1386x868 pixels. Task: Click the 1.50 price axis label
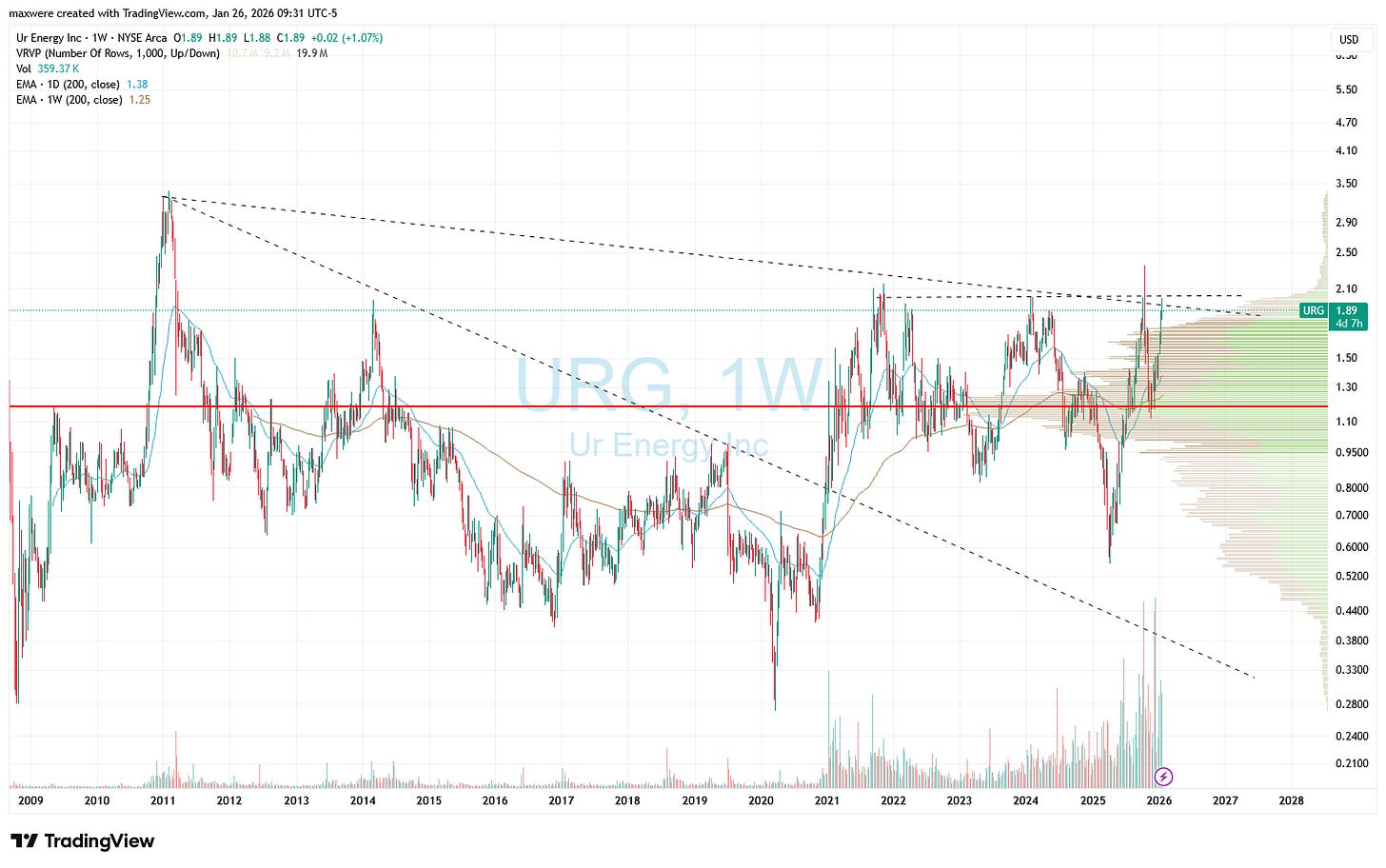tap(1346, 358)
